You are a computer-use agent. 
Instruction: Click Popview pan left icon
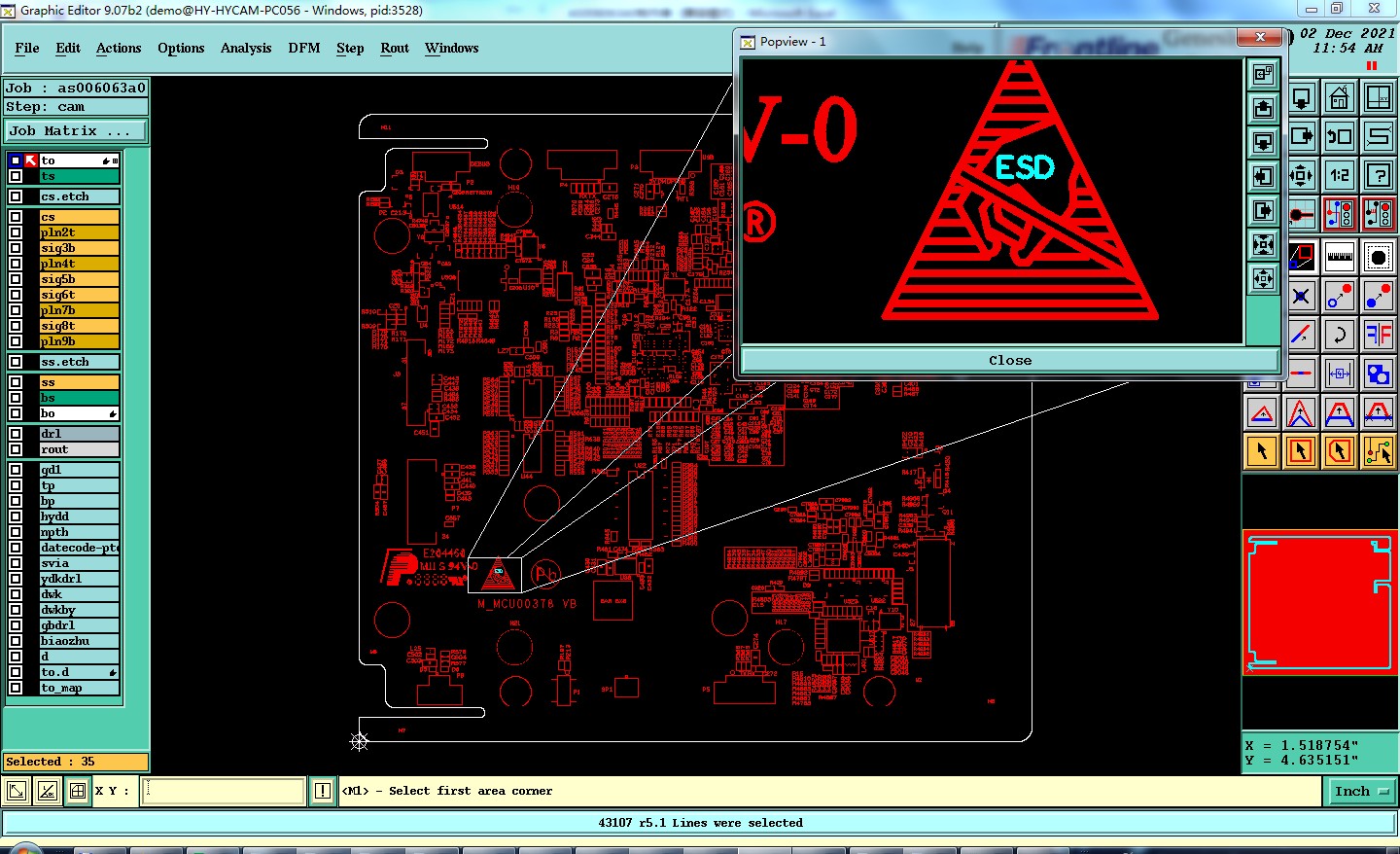pos(1263,176)
